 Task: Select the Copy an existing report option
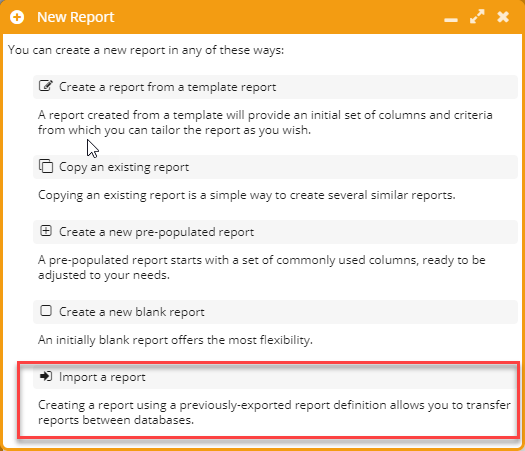(275, 167)
